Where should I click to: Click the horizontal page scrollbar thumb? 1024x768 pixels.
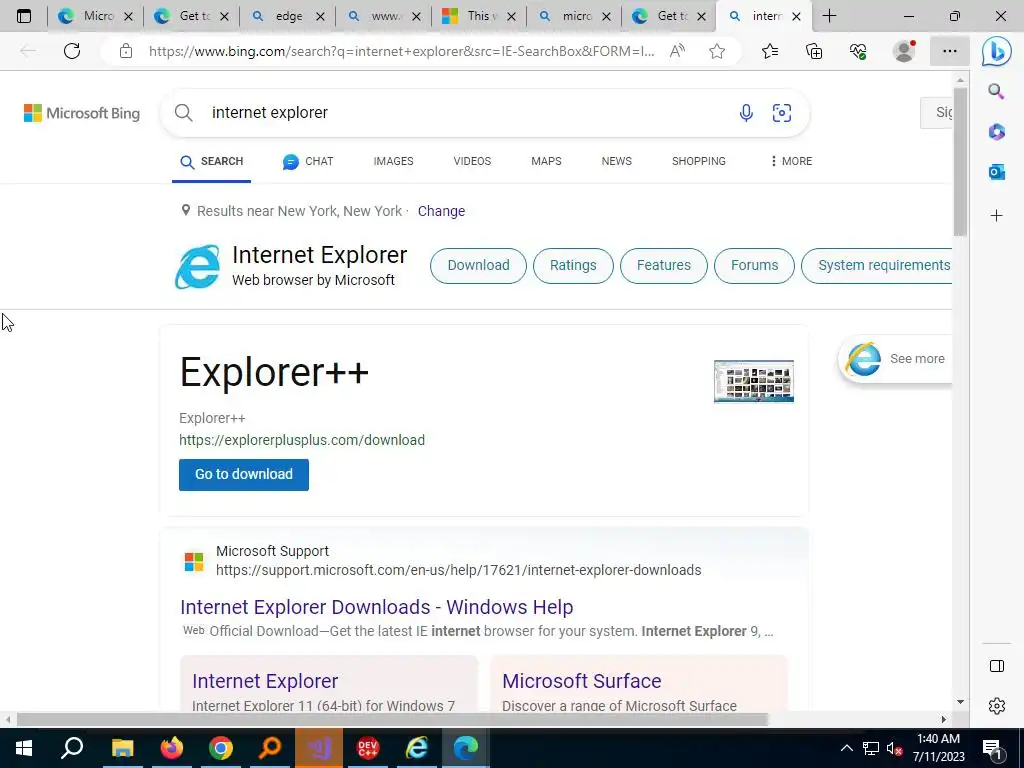pyautogui.click(x=392, y=720)
